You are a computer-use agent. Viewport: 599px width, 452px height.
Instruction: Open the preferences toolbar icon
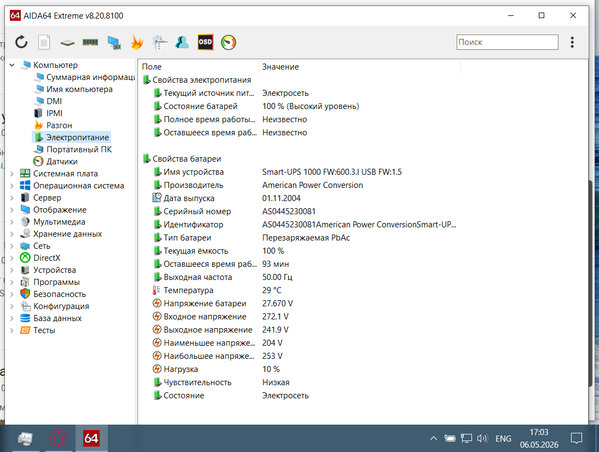pyautogui.click(x=160, y=42)
